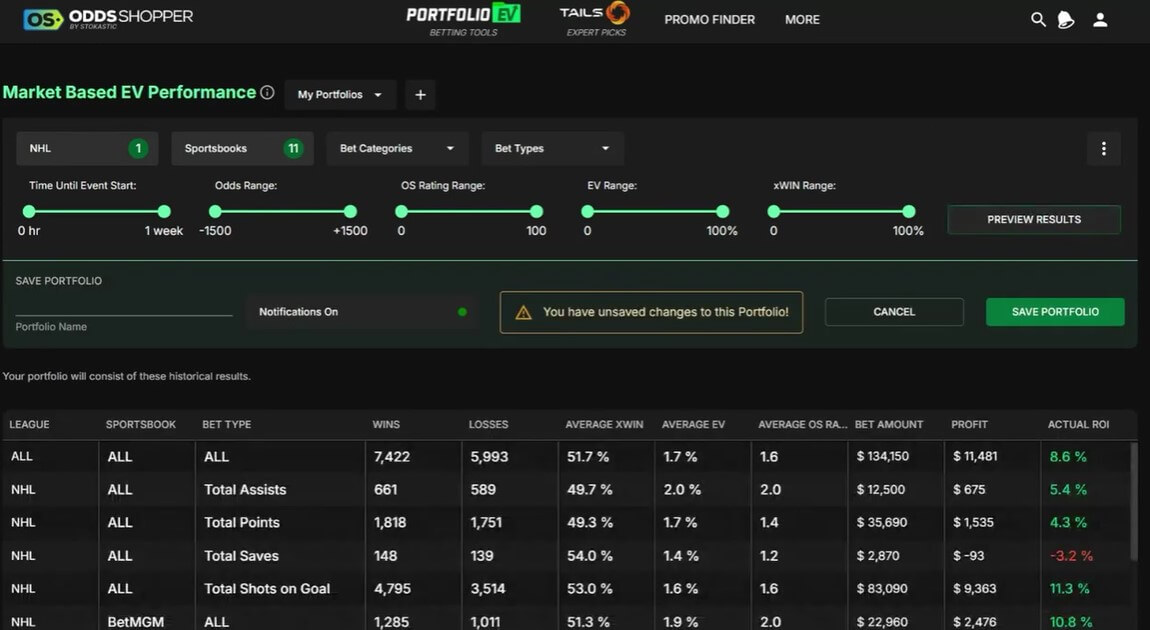Click the PROFIT column header
Image resolution: width=1150 pixels, height=630 pixels.
pos(970,425)
